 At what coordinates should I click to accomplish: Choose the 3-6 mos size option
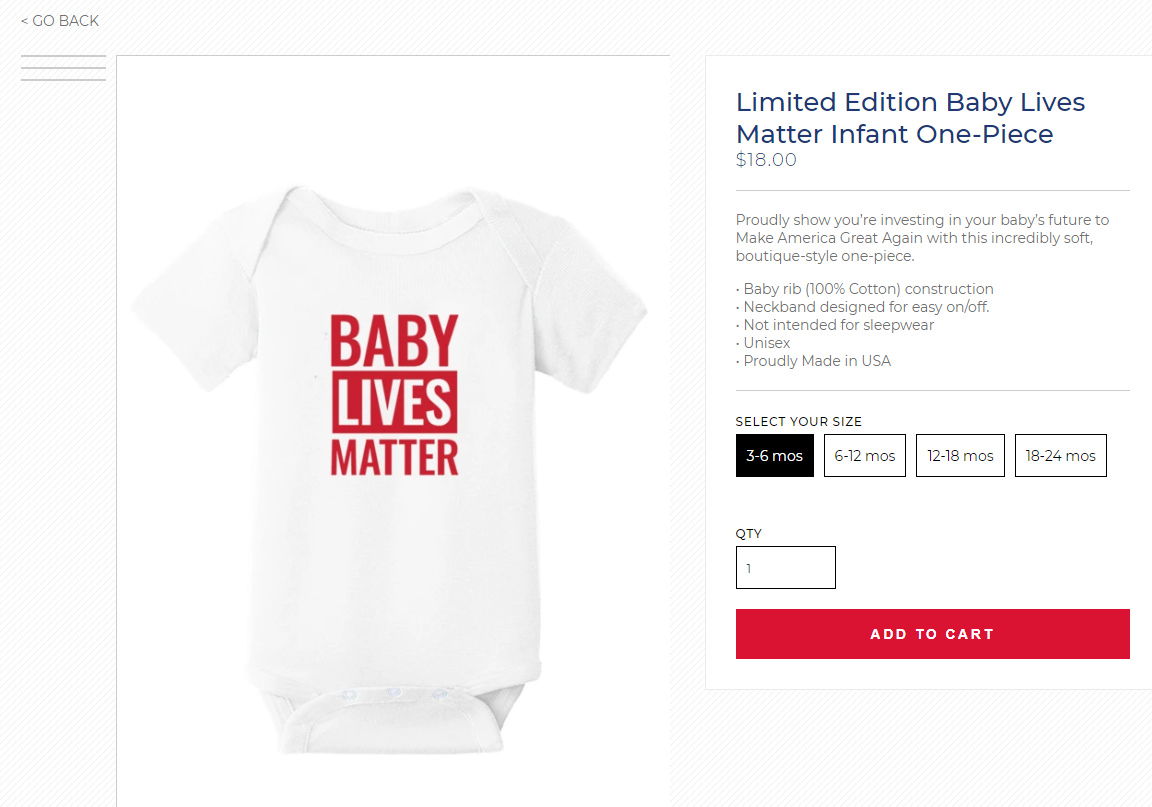coord(774,456)
